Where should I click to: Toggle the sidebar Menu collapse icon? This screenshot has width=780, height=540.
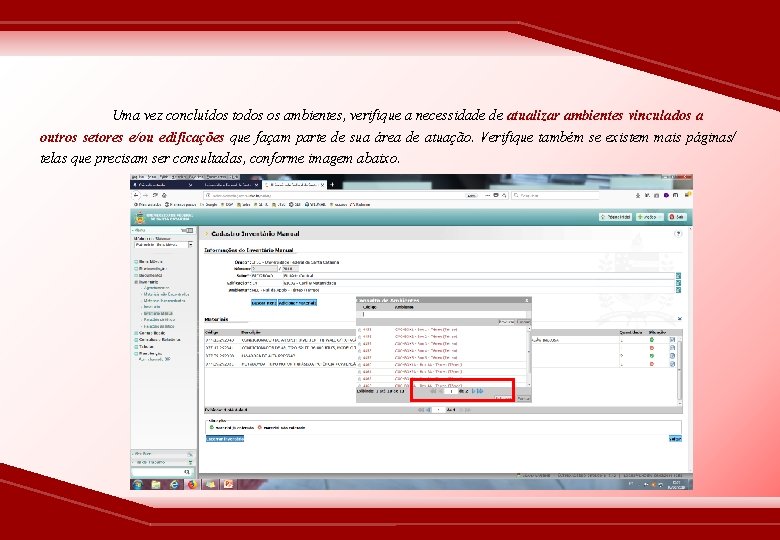(189, 231)
